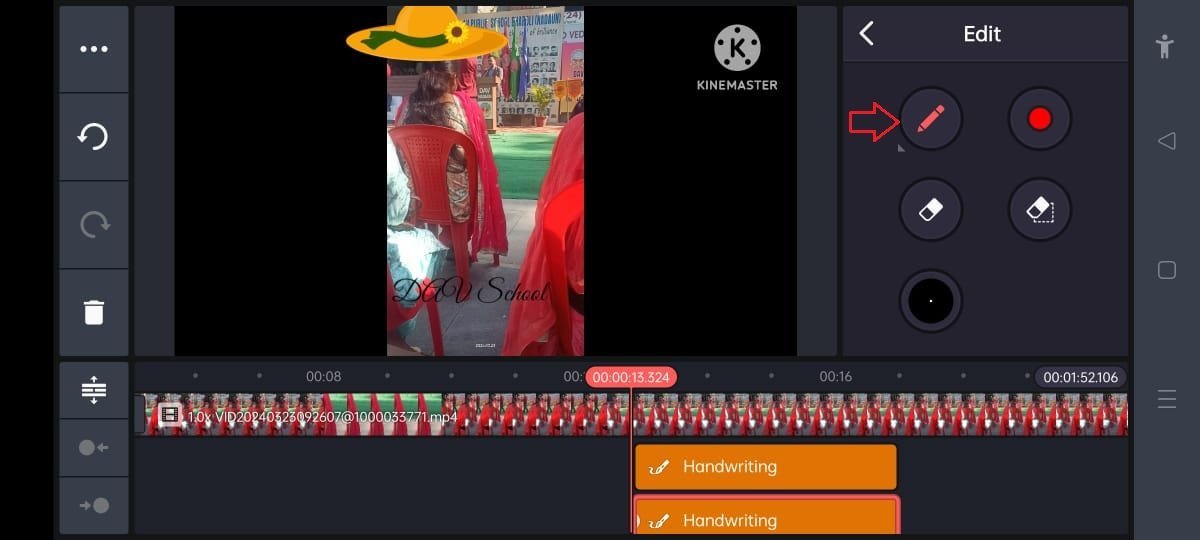
Task: Go back from the Edit panel
Action: [x=867, y=34]
